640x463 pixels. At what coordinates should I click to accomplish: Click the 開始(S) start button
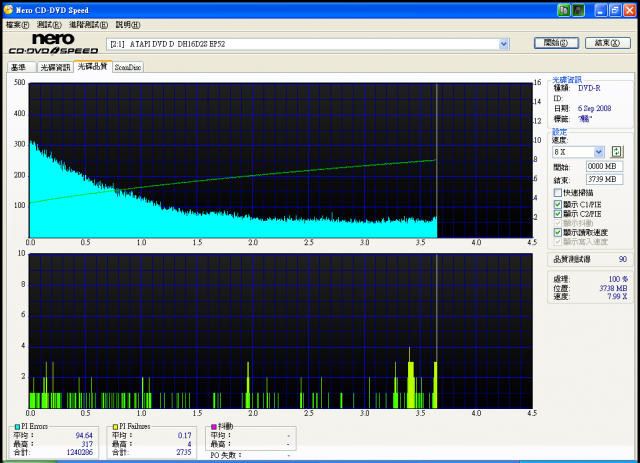click(x=556, y=43)
